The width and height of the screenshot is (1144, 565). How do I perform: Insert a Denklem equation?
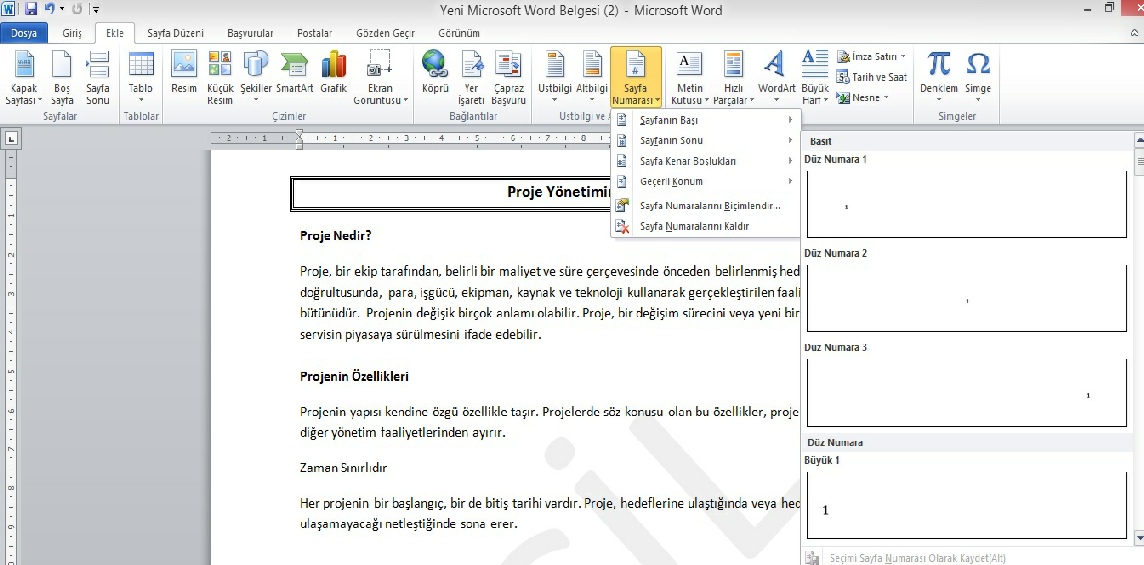pyautogui.click(x=938, y=78)
